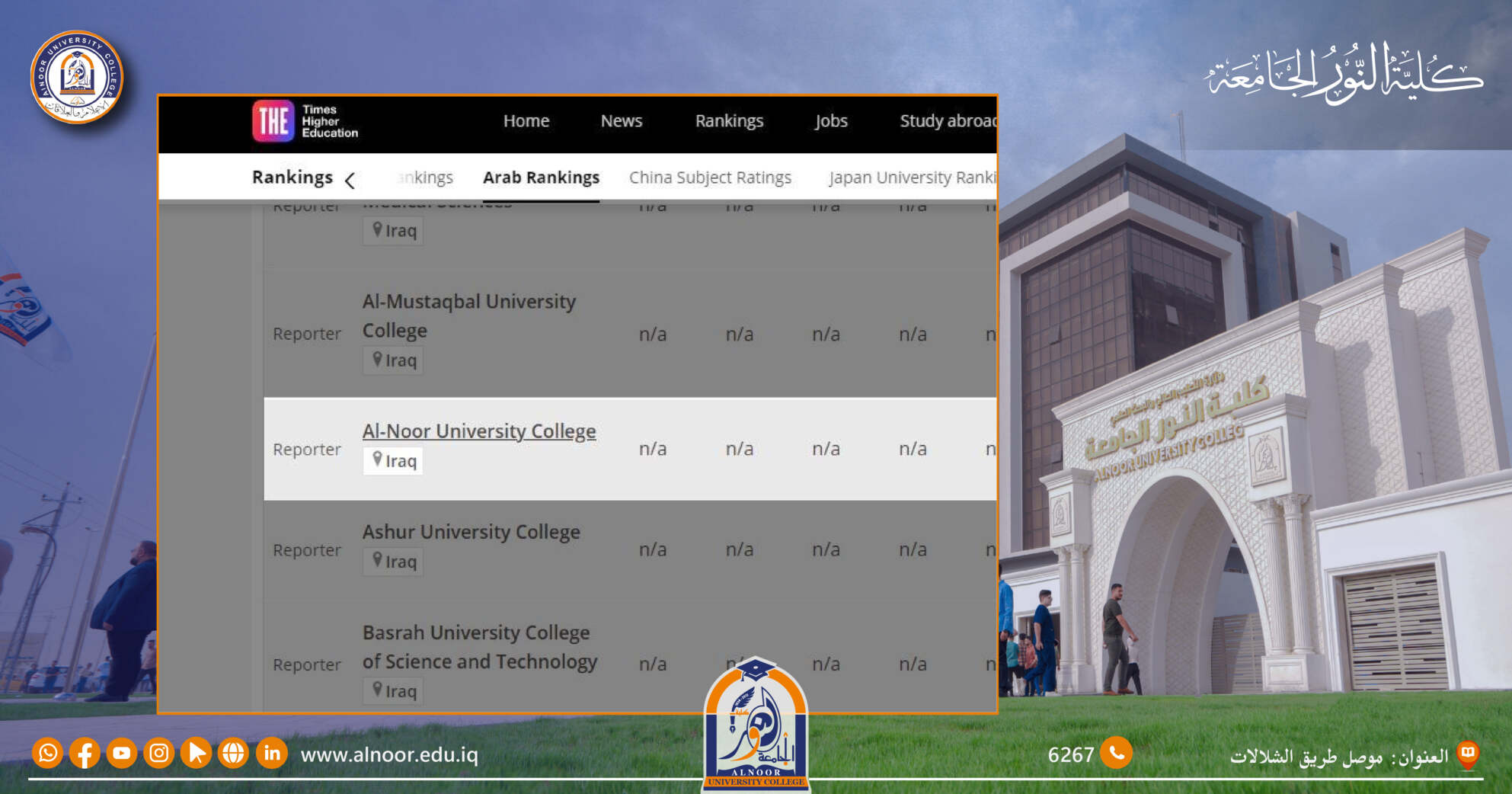Click the phone number 6267
The height and width of the screenshot is (794, 1512).
coord(1070,754)
